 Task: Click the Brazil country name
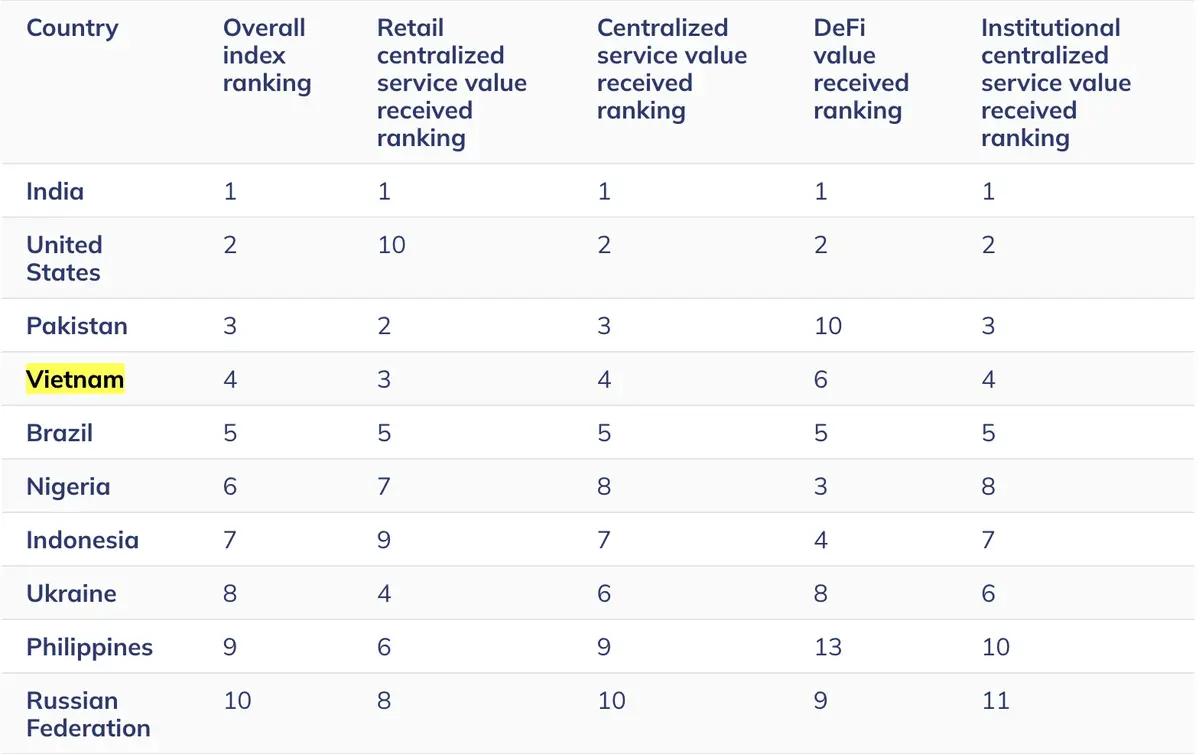point(60,433)
